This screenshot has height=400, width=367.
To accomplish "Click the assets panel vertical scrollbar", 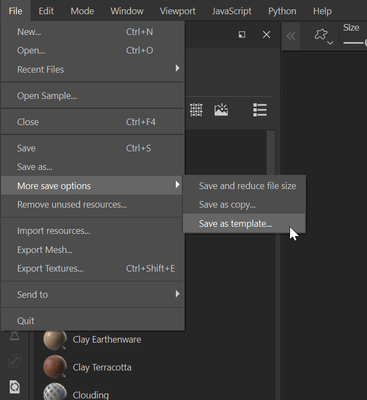I will pos(271,153).
